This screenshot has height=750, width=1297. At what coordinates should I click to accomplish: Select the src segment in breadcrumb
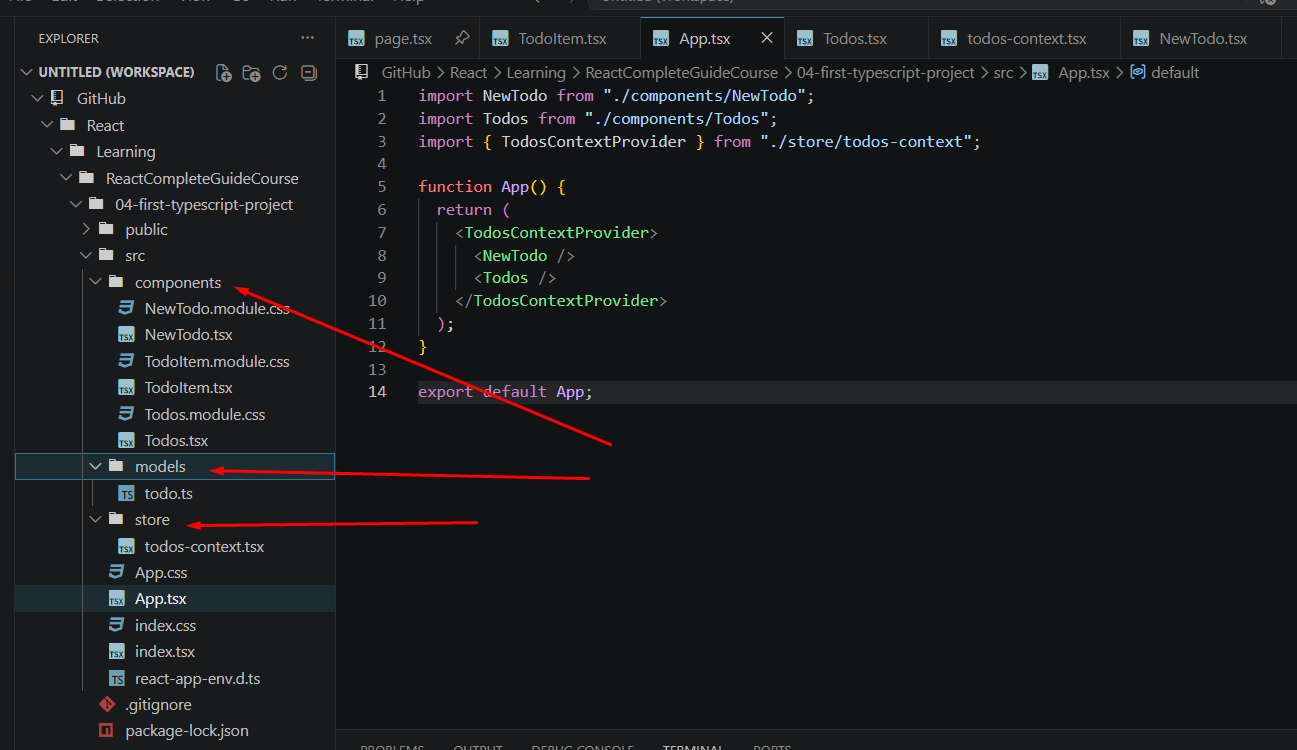tap(1003, 73)
